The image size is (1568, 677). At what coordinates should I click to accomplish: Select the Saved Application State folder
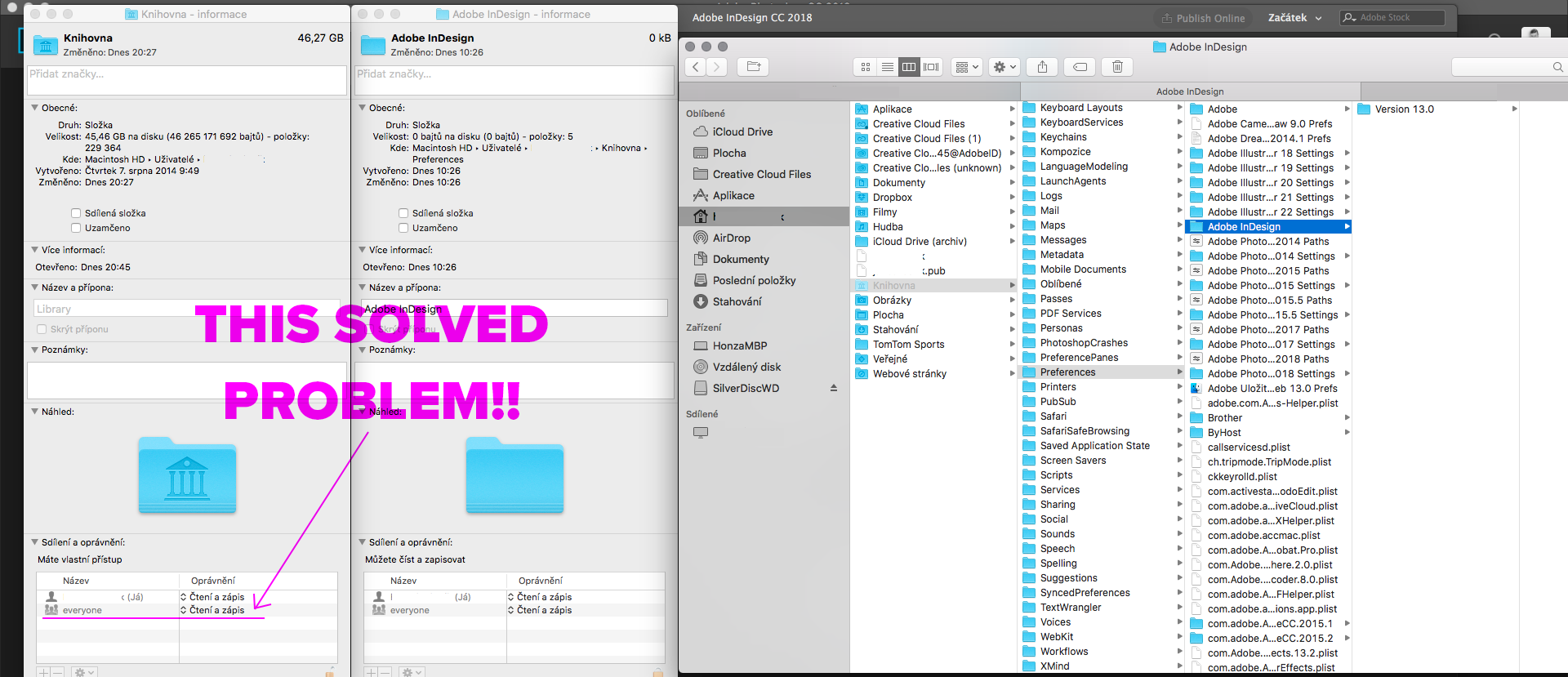(1102, 446)
